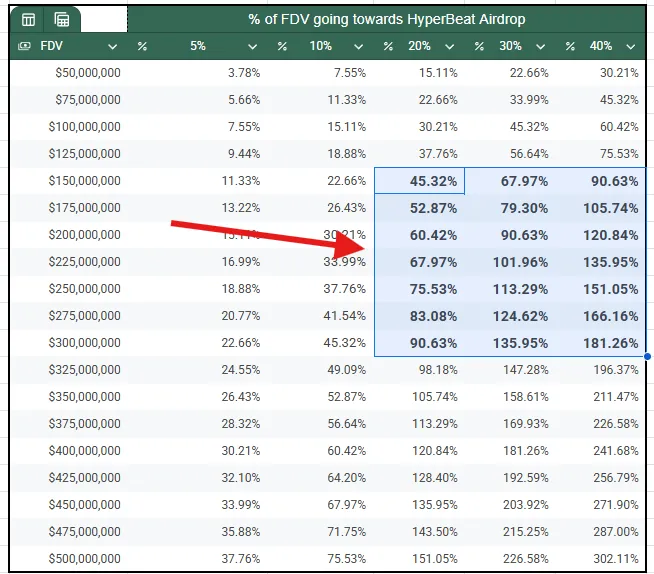Image resolution: width=654 pixels, height=574 pixels.
Task: Click the percent icon for 5% column
Action: [x=142, y=47]
